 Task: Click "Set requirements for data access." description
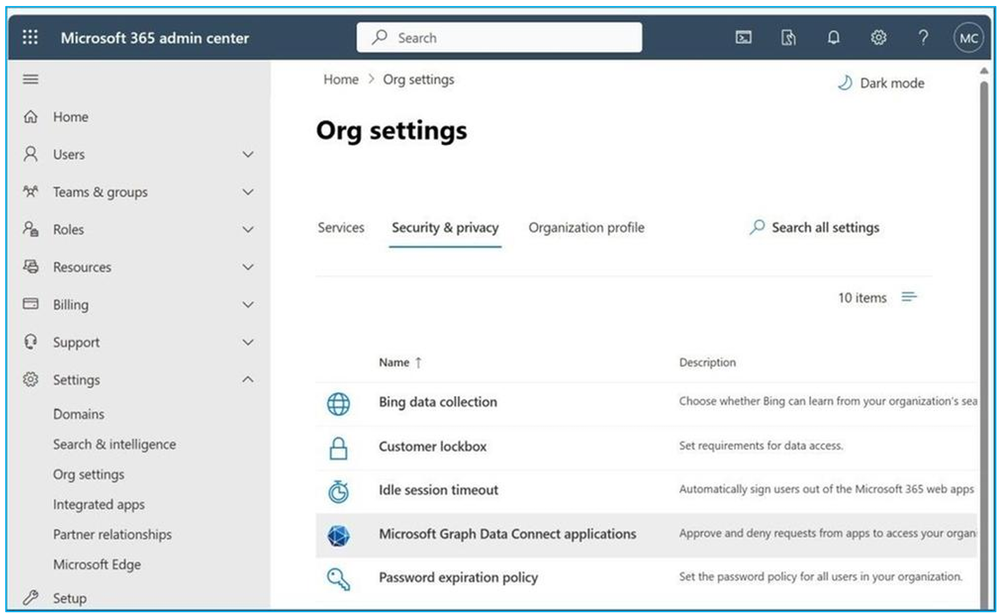click(761, 446)
